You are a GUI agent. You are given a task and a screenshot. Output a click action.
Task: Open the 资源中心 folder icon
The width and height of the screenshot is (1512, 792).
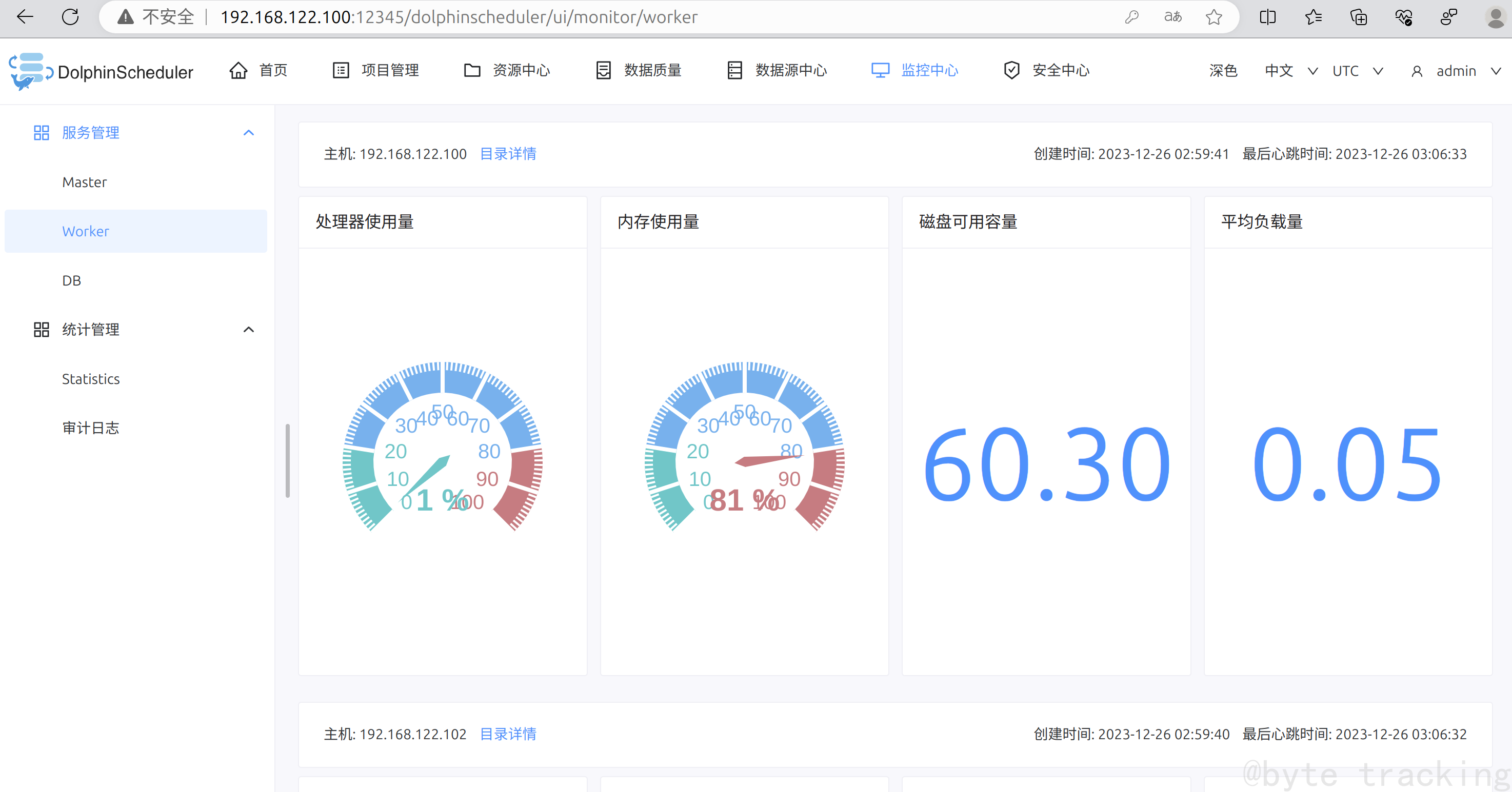tap(472, 70)
